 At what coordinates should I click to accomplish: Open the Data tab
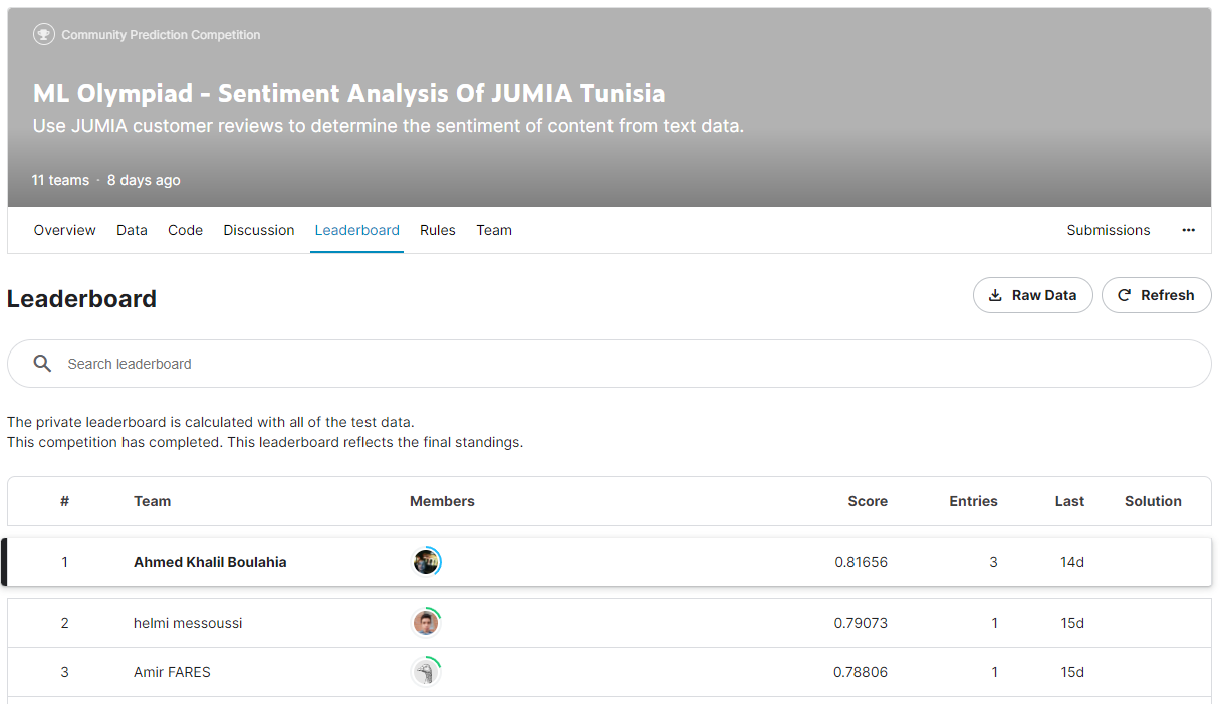tap(131, 230)
